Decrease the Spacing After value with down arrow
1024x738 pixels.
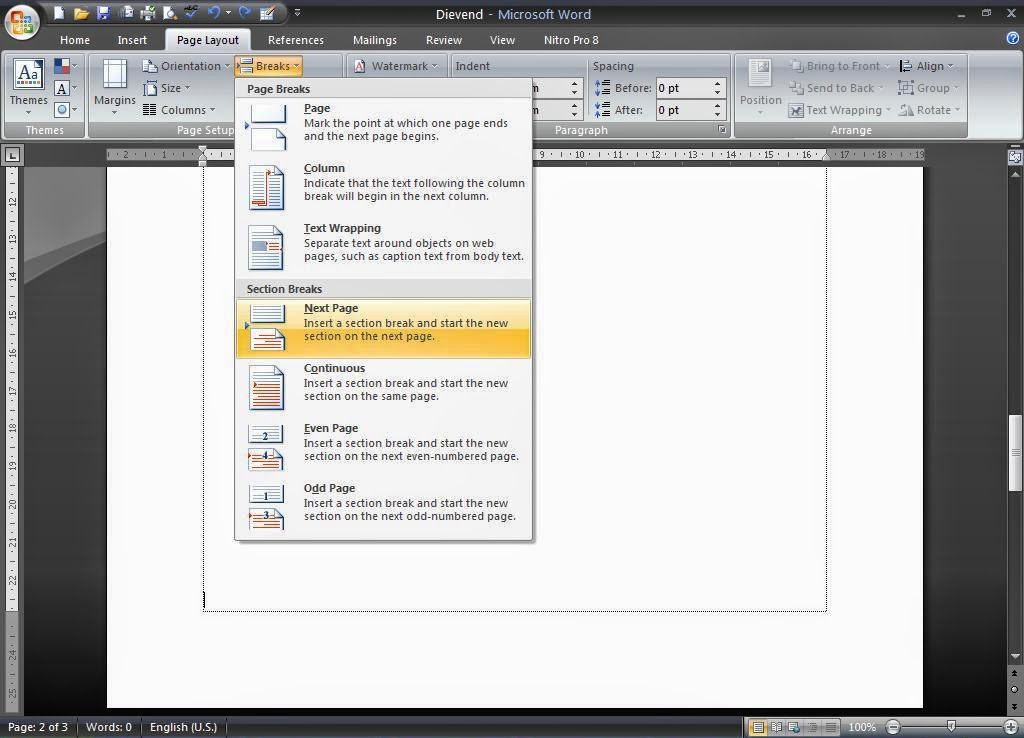(718, 114)
